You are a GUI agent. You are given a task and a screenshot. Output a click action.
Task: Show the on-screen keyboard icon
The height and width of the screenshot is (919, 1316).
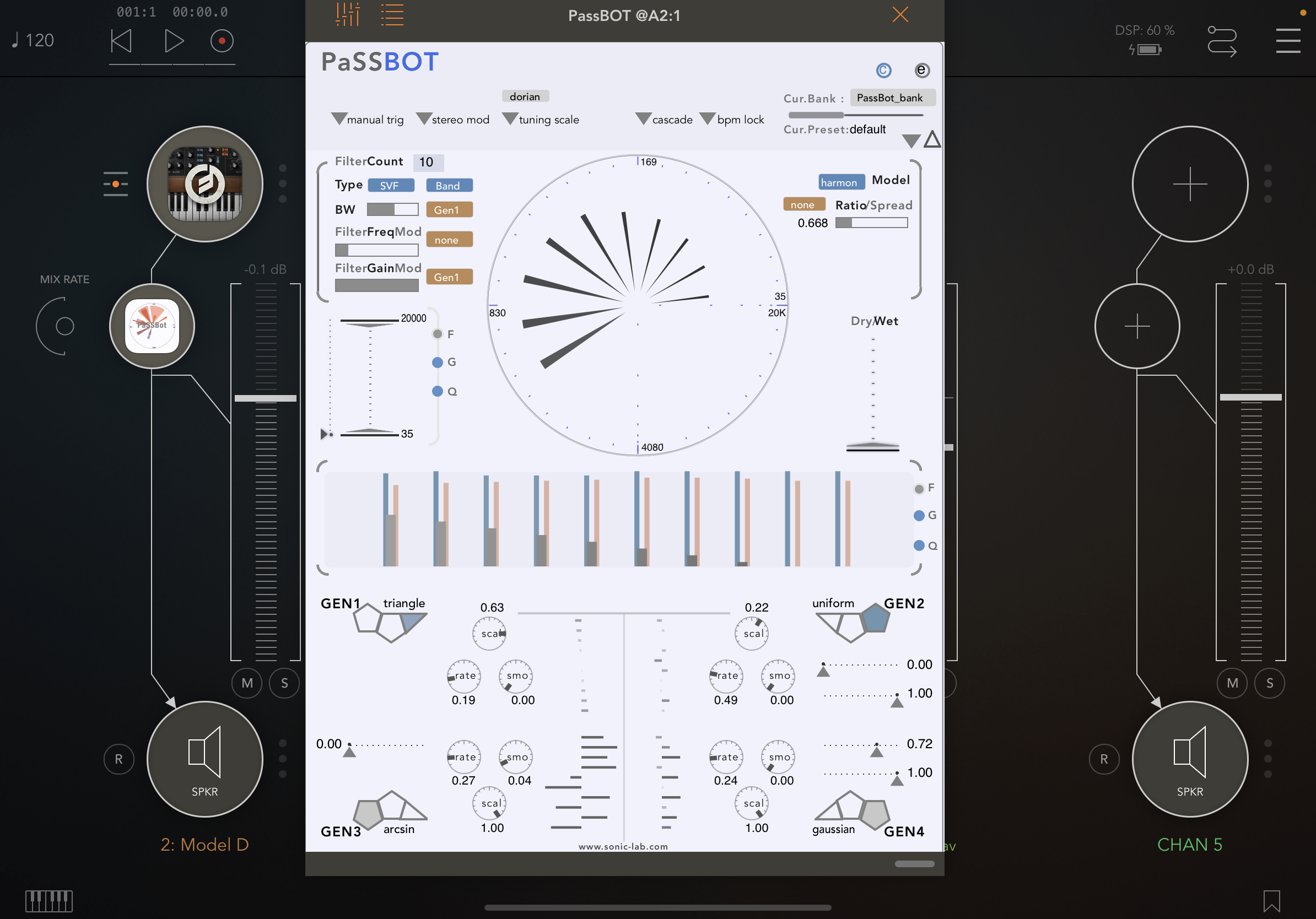point(48,901)
